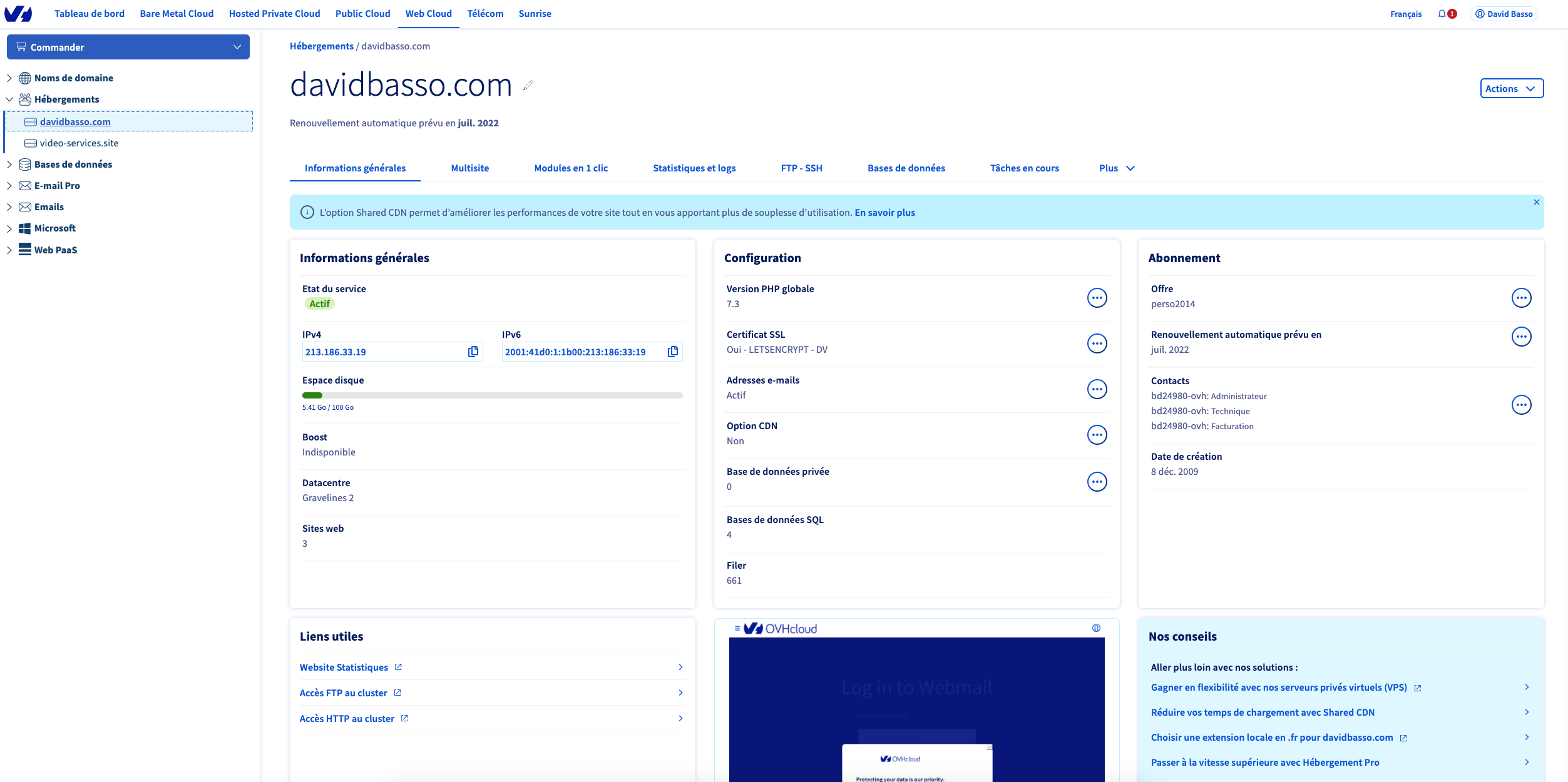The height and width of the screenshot is (782, 1568).
Task: Copy the IPv4 address with copy icon
Action: click(473, 352)
